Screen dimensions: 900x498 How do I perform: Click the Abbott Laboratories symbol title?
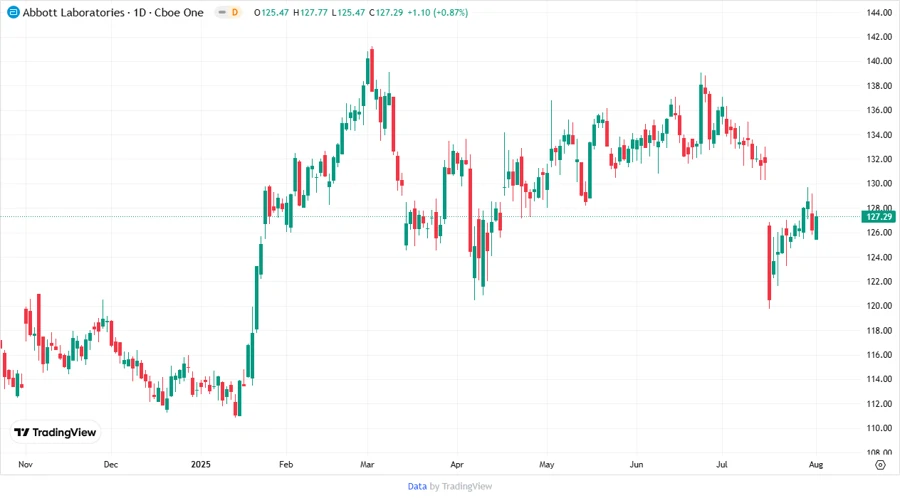click(x=113, y=12)
